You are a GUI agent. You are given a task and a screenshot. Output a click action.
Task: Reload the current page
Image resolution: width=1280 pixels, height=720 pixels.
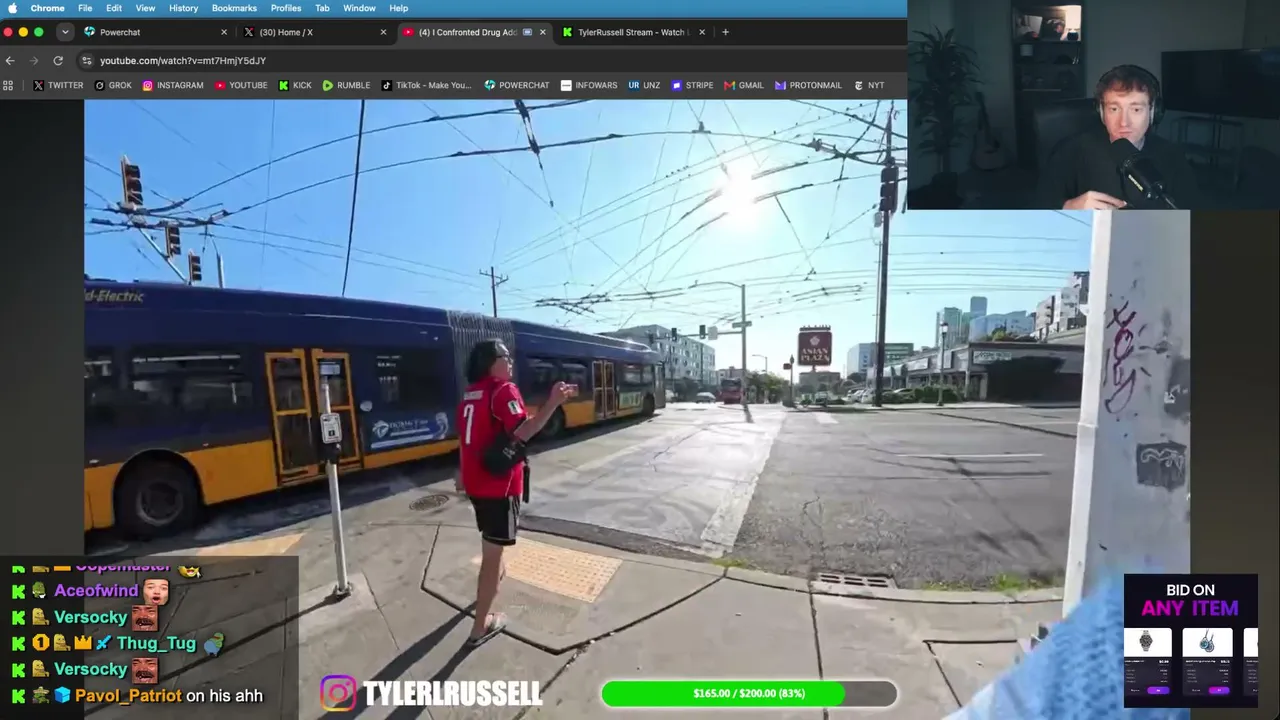pos(58,60)
